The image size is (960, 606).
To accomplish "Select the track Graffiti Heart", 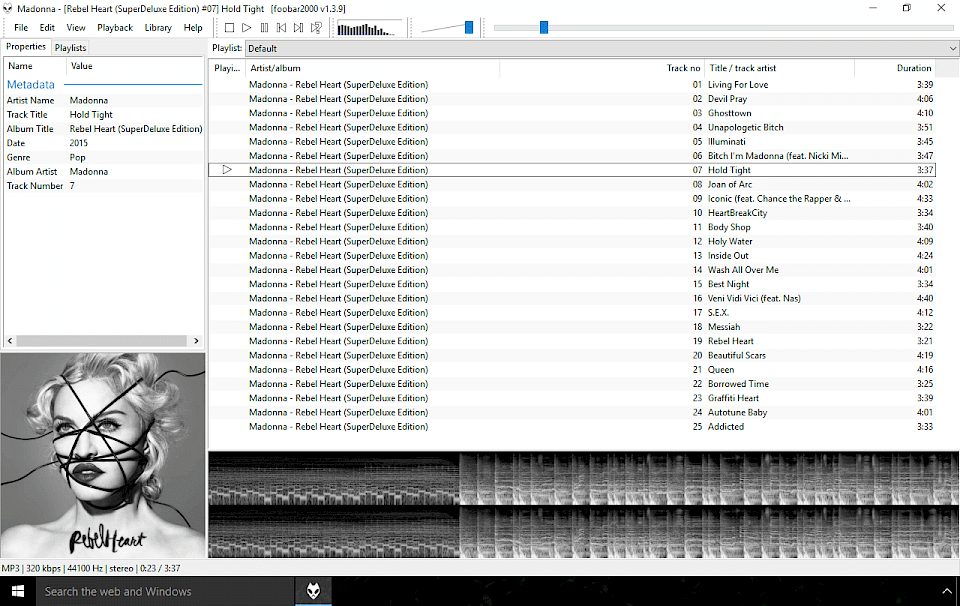I will tap(572, 398).
